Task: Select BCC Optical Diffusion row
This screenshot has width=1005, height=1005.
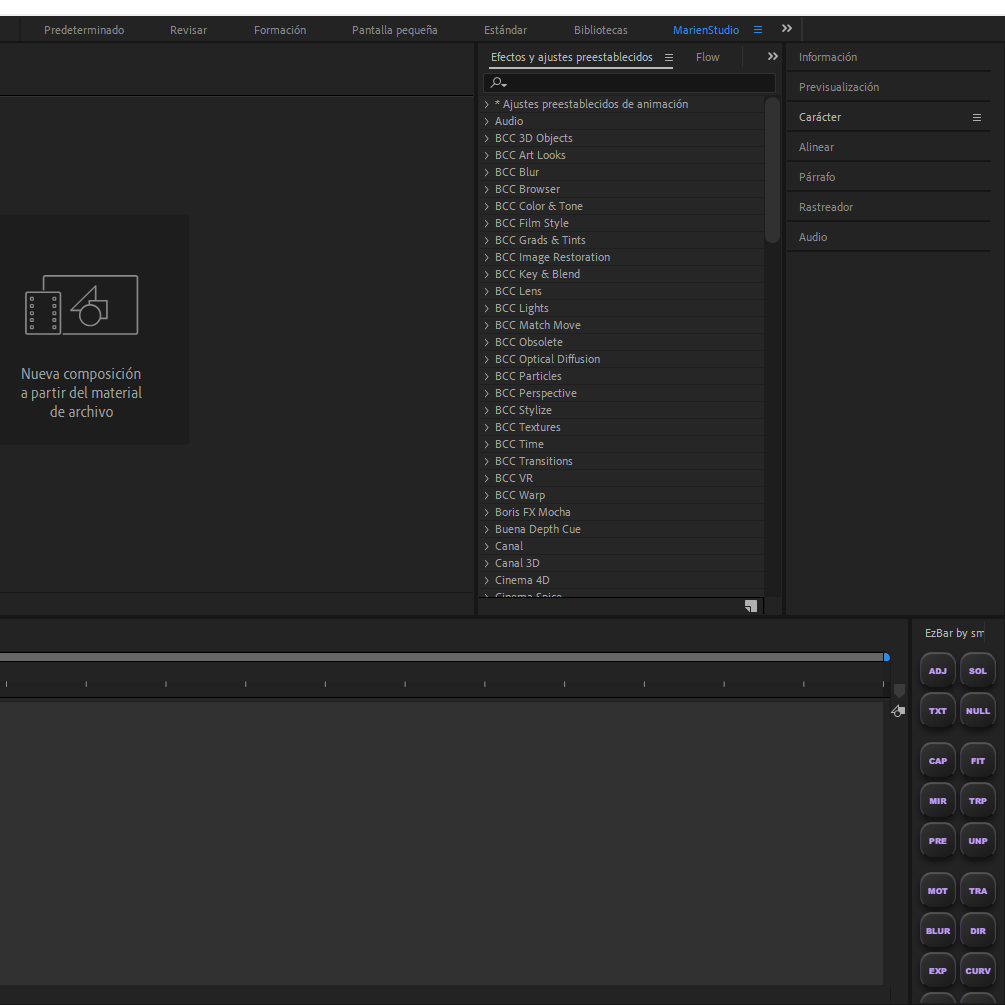Action: click(x=621, y=359)
